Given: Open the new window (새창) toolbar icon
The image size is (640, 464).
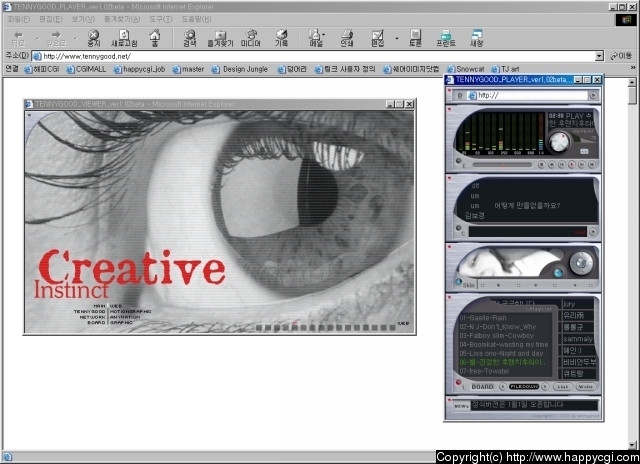Looking at the screenshot, I should coord(476,38).
